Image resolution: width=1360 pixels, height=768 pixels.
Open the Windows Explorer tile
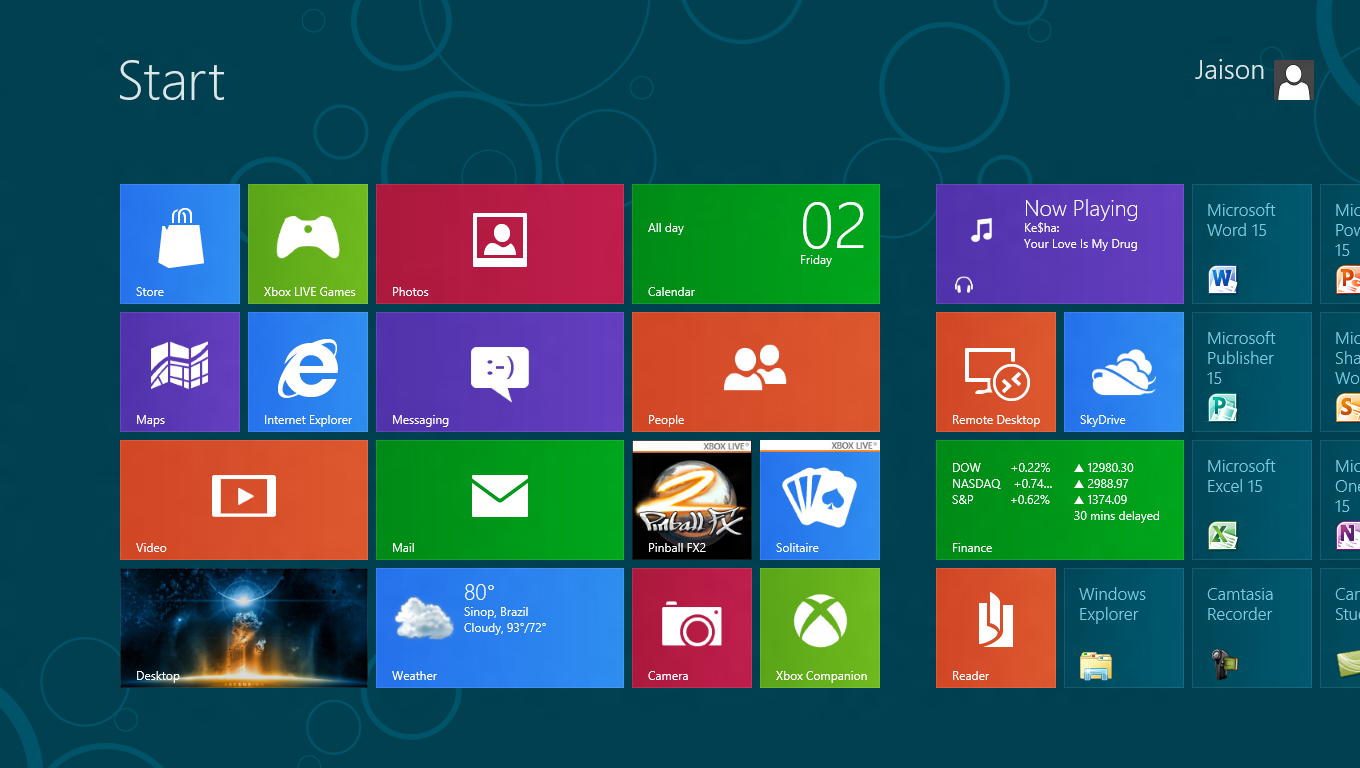1124,628
